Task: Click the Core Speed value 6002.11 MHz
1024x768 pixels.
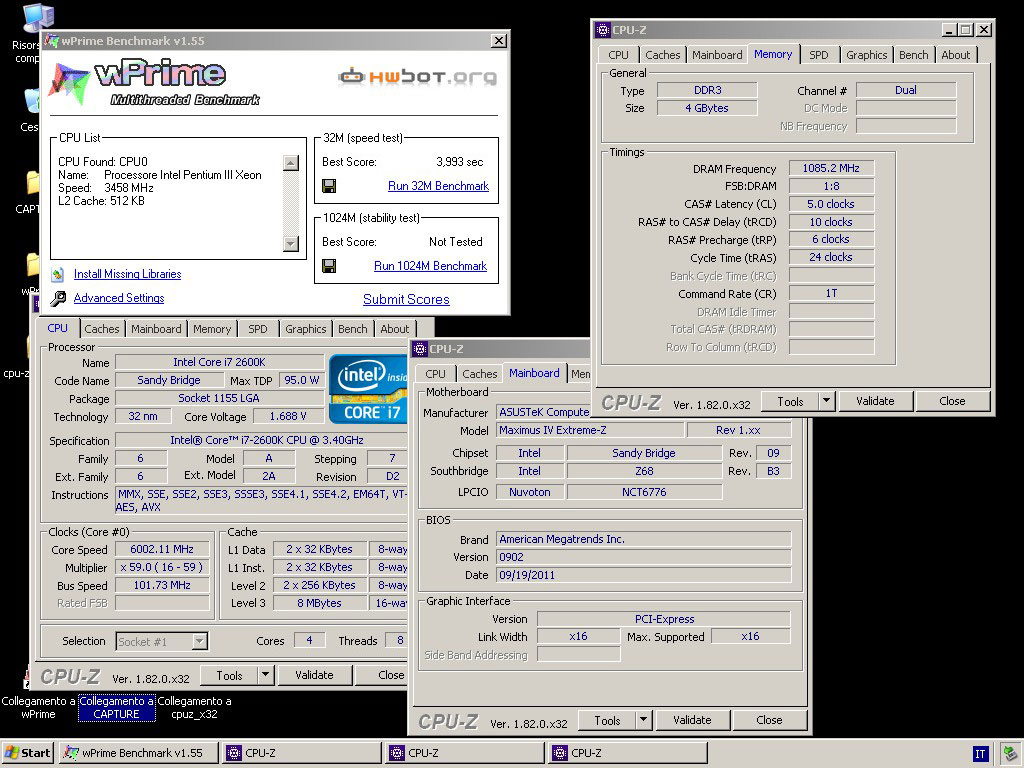Action: pos(162,549)
